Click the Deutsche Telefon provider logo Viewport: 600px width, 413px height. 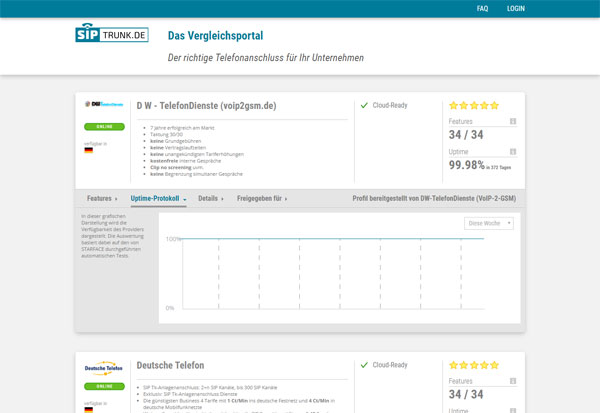point(104,368)
